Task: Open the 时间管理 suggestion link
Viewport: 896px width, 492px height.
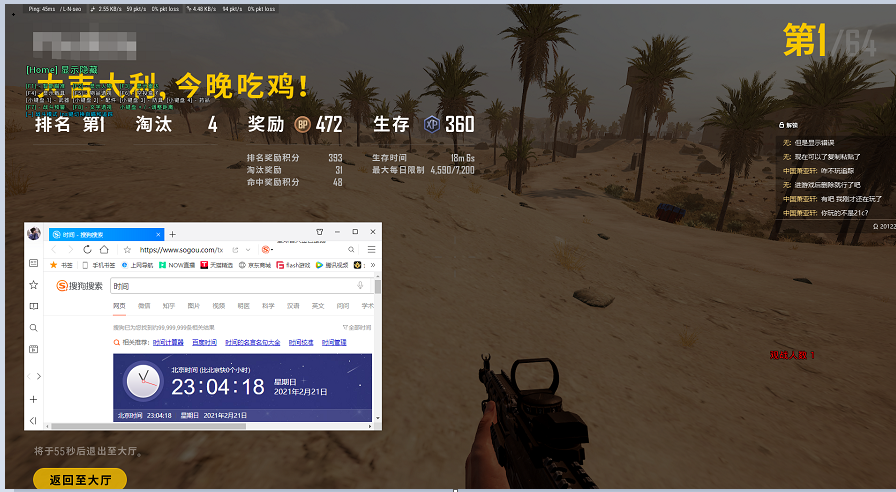Action: tap(334, 342)
